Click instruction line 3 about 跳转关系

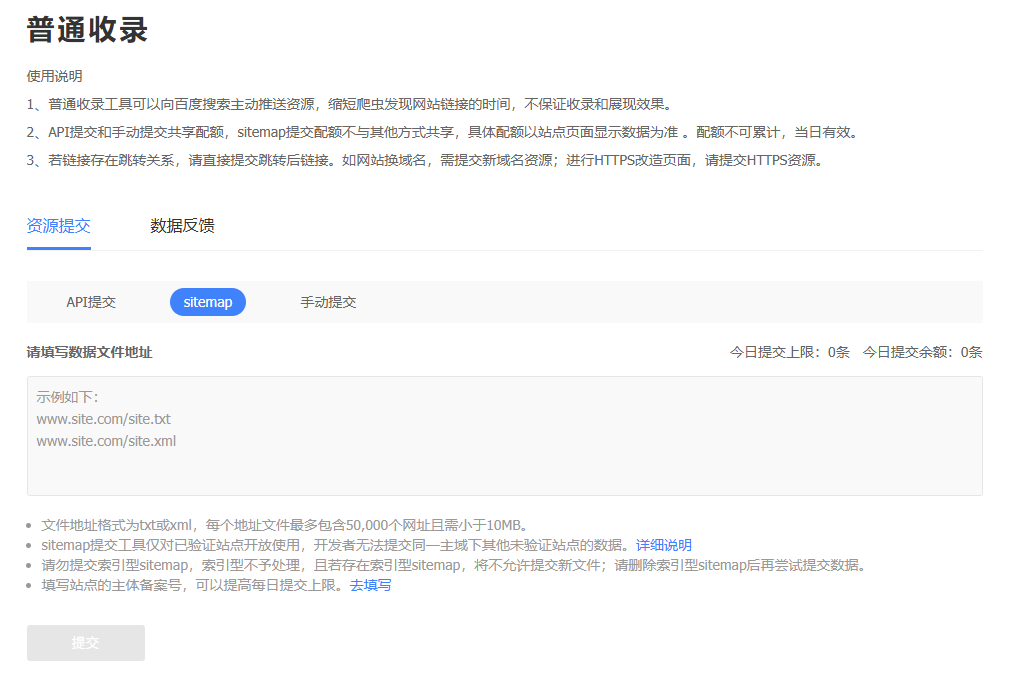(x=427, y=160)
